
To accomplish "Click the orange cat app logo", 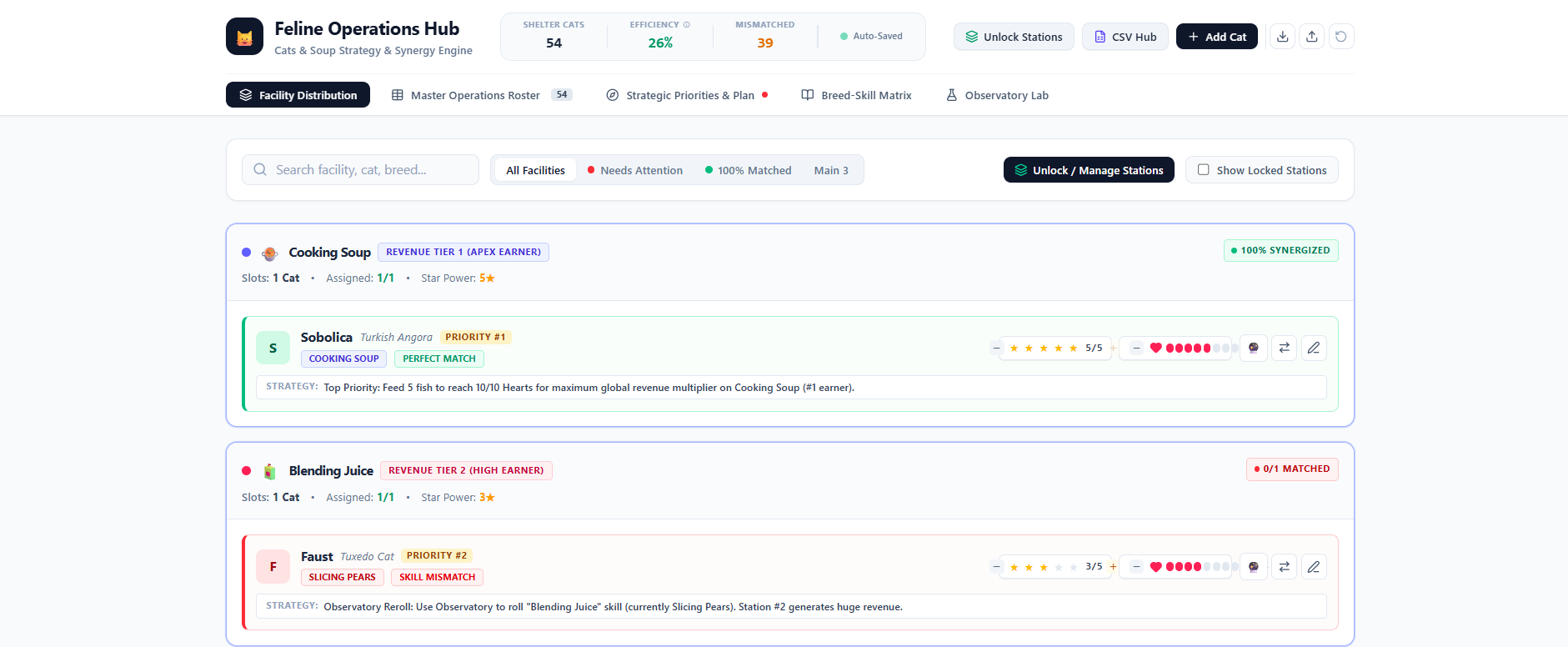I will [244, 37].
